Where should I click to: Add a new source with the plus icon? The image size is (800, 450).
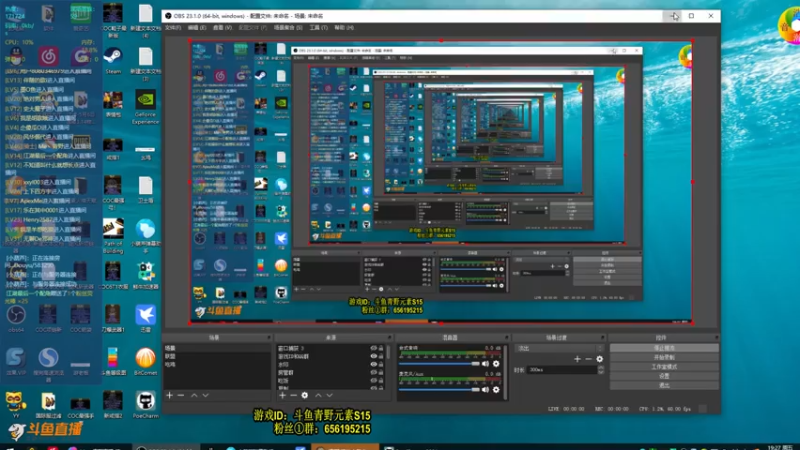282,395
